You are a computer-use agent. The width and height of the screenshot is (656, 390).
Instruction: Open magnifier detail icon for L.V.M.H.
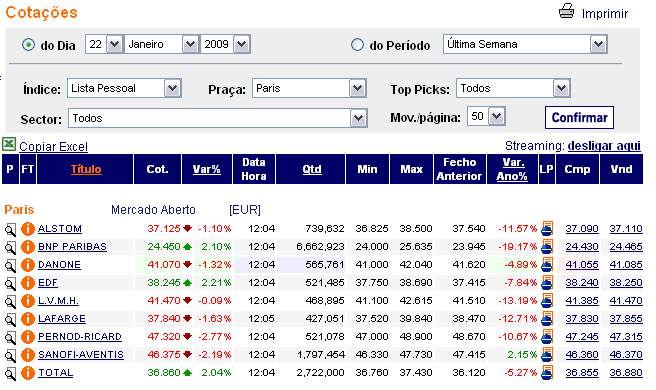[x=10, y=302]
